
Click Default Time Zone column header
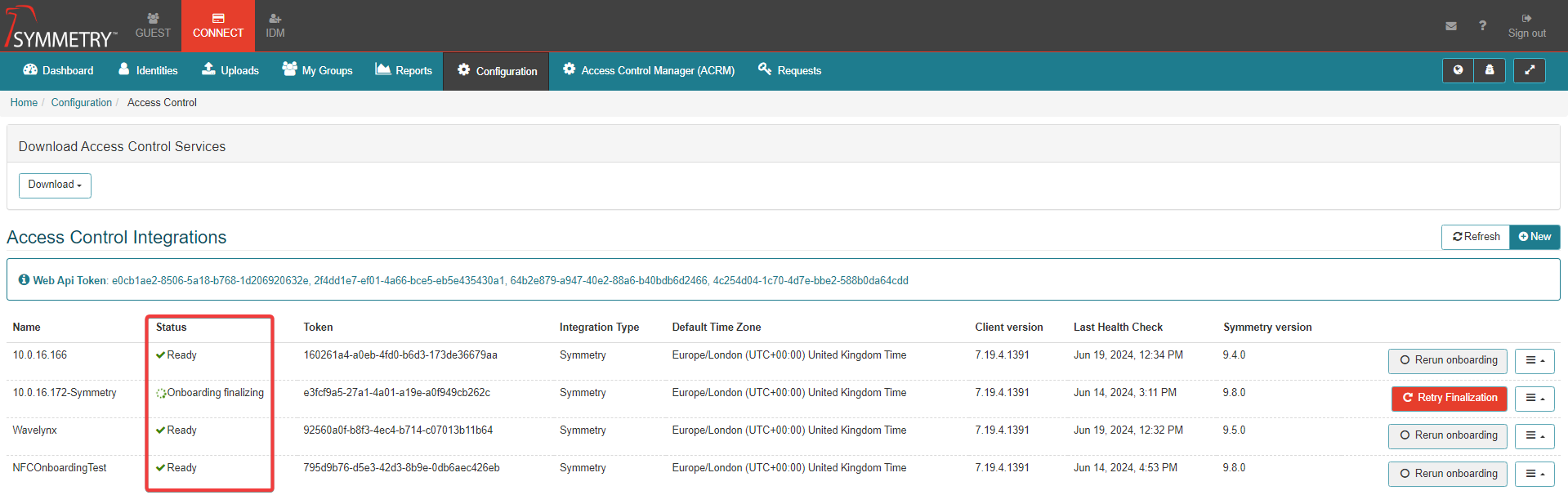717,327
